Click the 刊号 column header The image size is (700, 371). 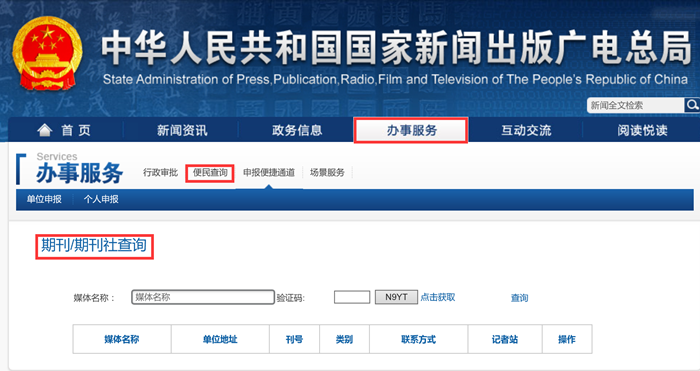[x=294, y=339]
